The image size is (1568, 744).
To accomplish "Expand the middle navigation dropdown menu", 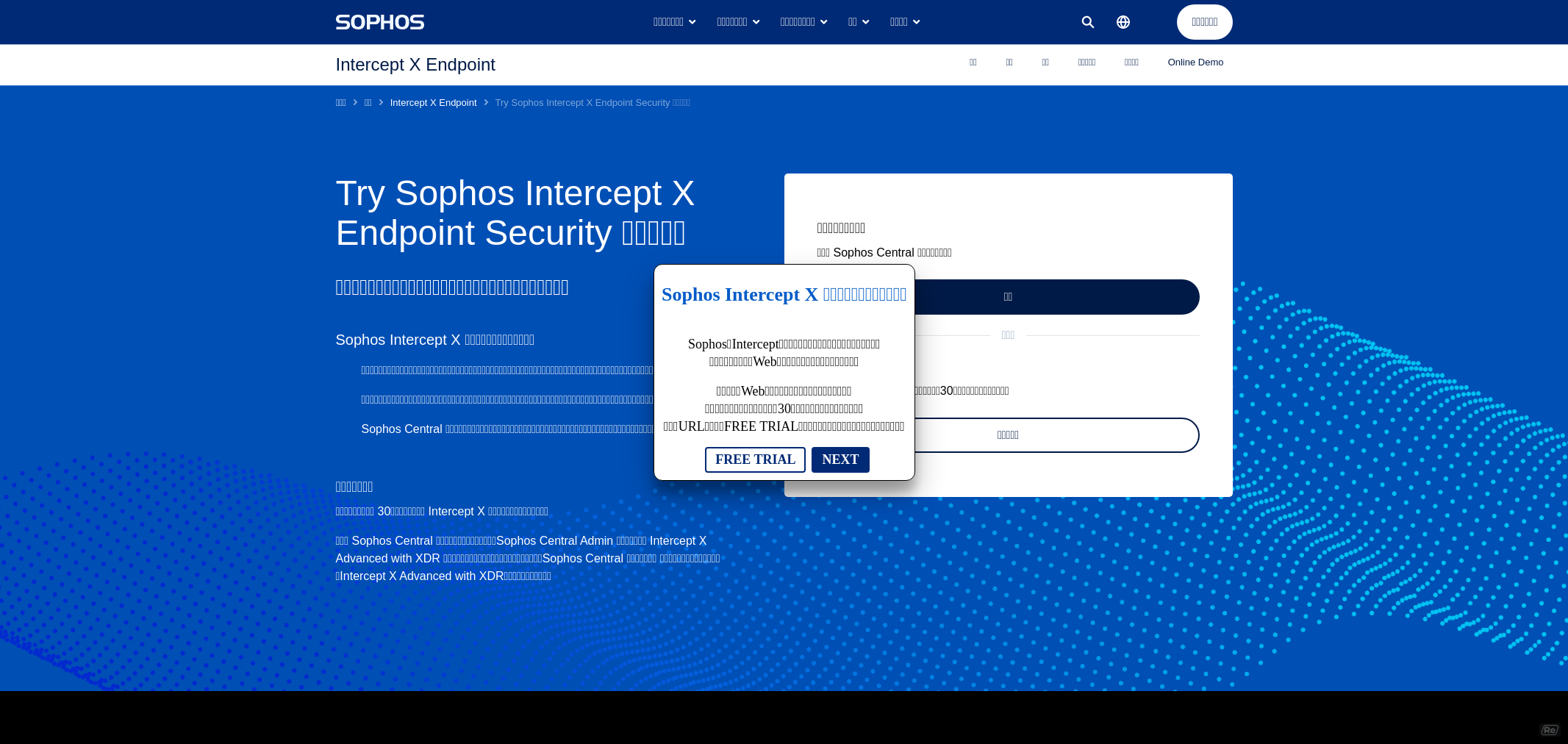I will coord(803,21).
